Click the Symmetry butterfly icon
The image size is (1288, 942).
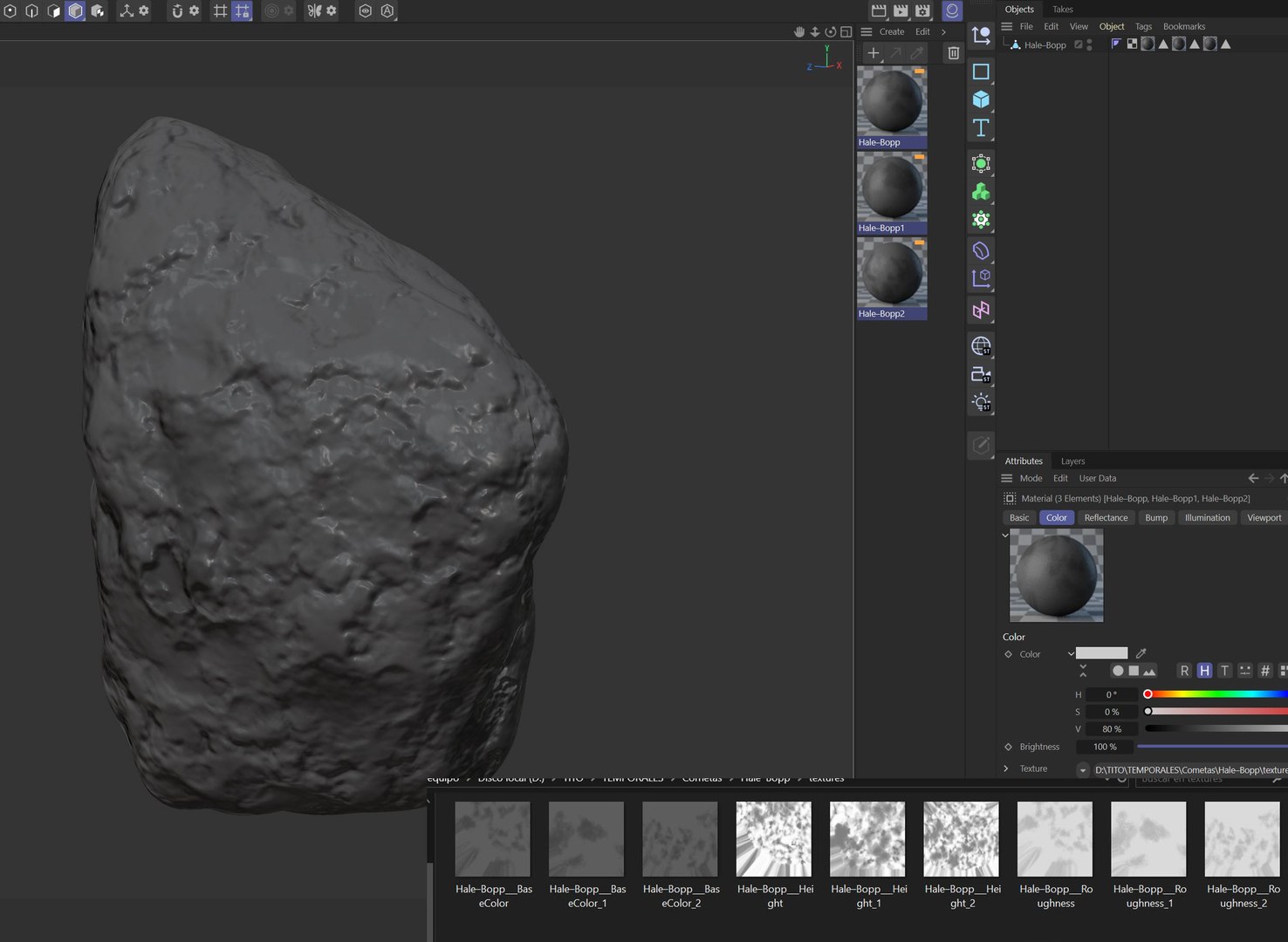[x=314, y=11]
